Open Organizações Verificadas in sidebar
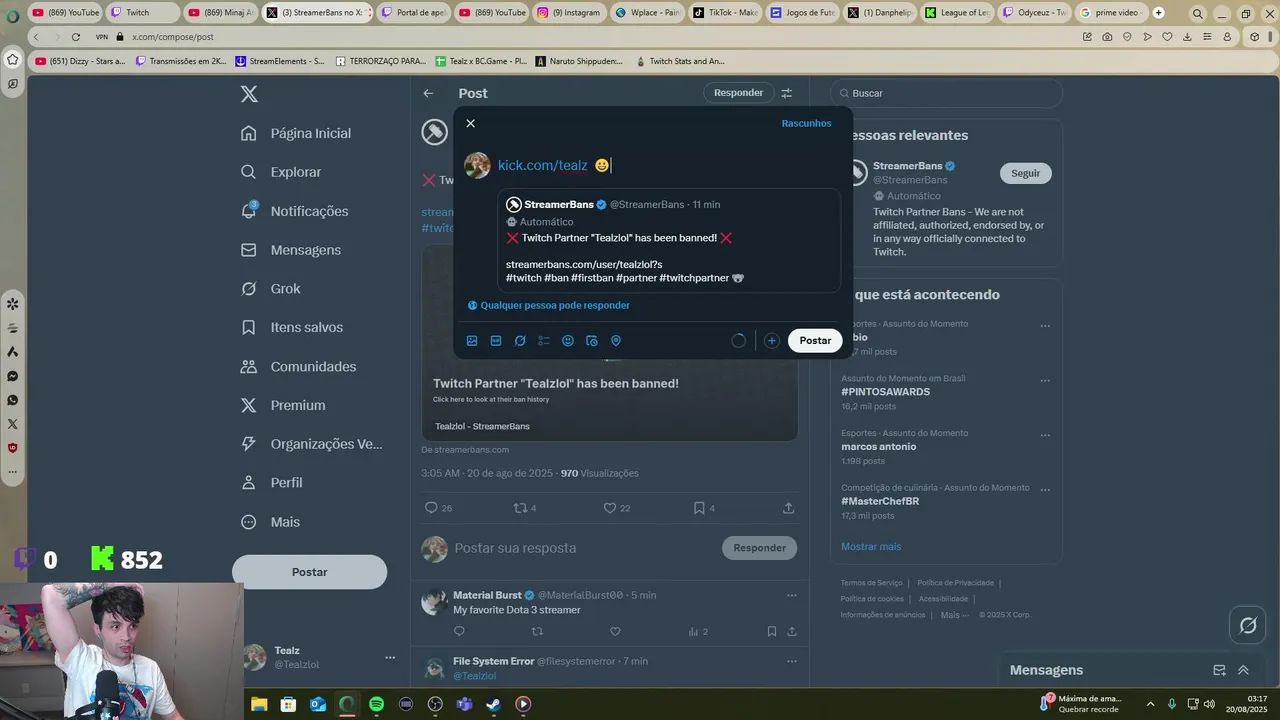Viewport: 1280px width, 720px height. pos(312,444)
